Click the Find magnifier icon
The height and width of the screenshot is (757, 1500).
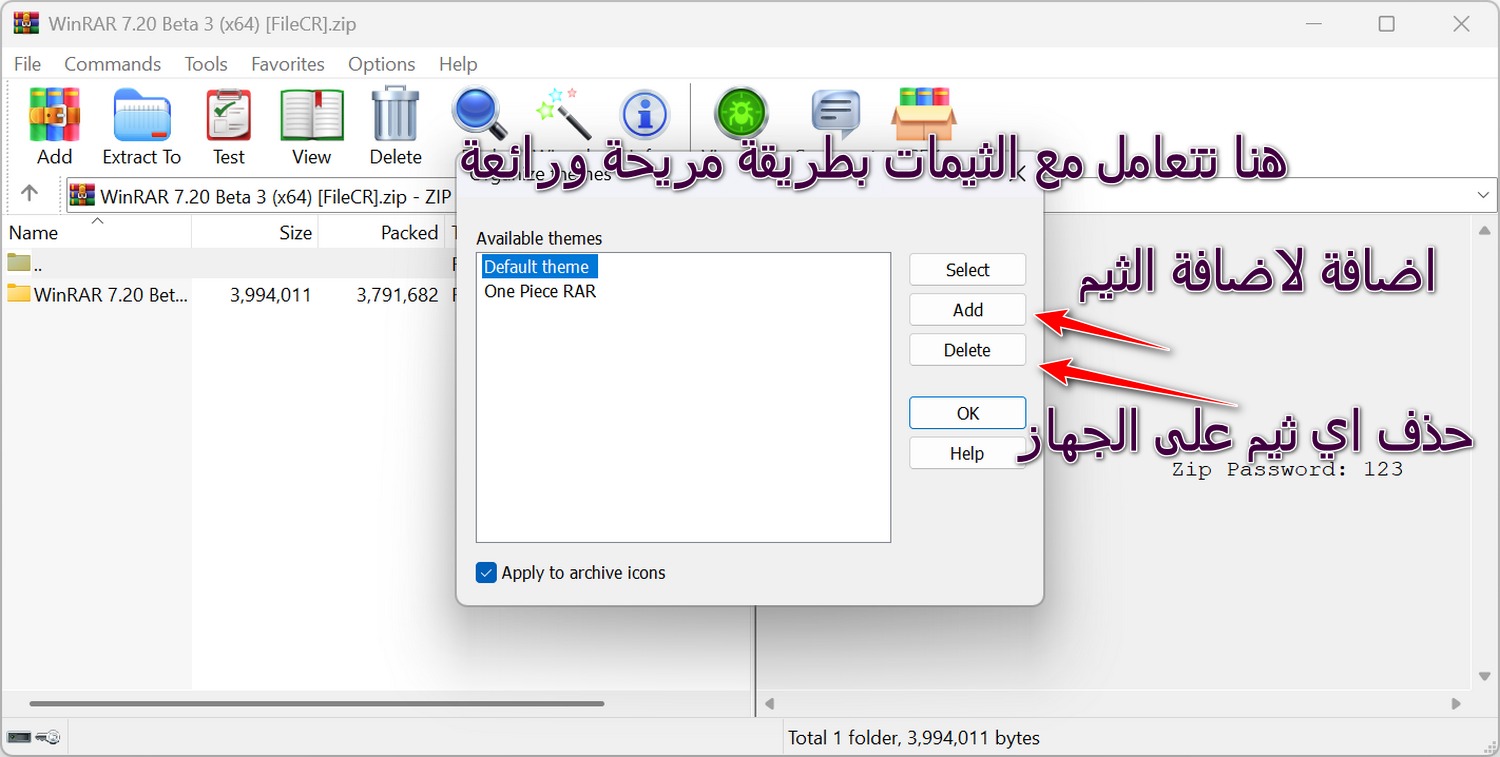coord(478,112)
